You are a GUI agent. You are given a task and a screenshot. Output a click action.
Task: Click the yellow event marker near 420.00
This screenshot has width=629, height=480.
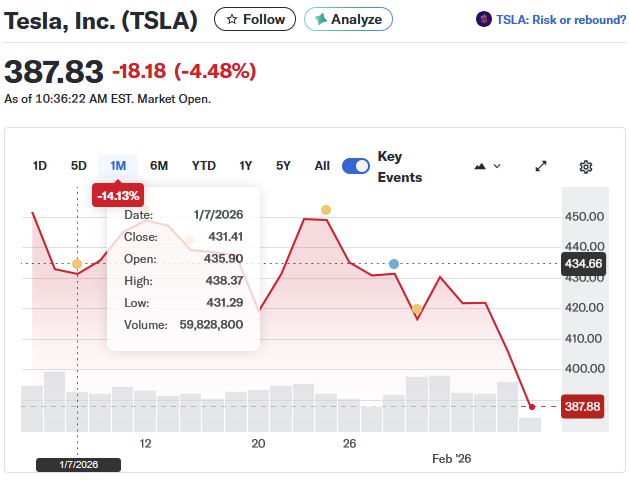417,309
